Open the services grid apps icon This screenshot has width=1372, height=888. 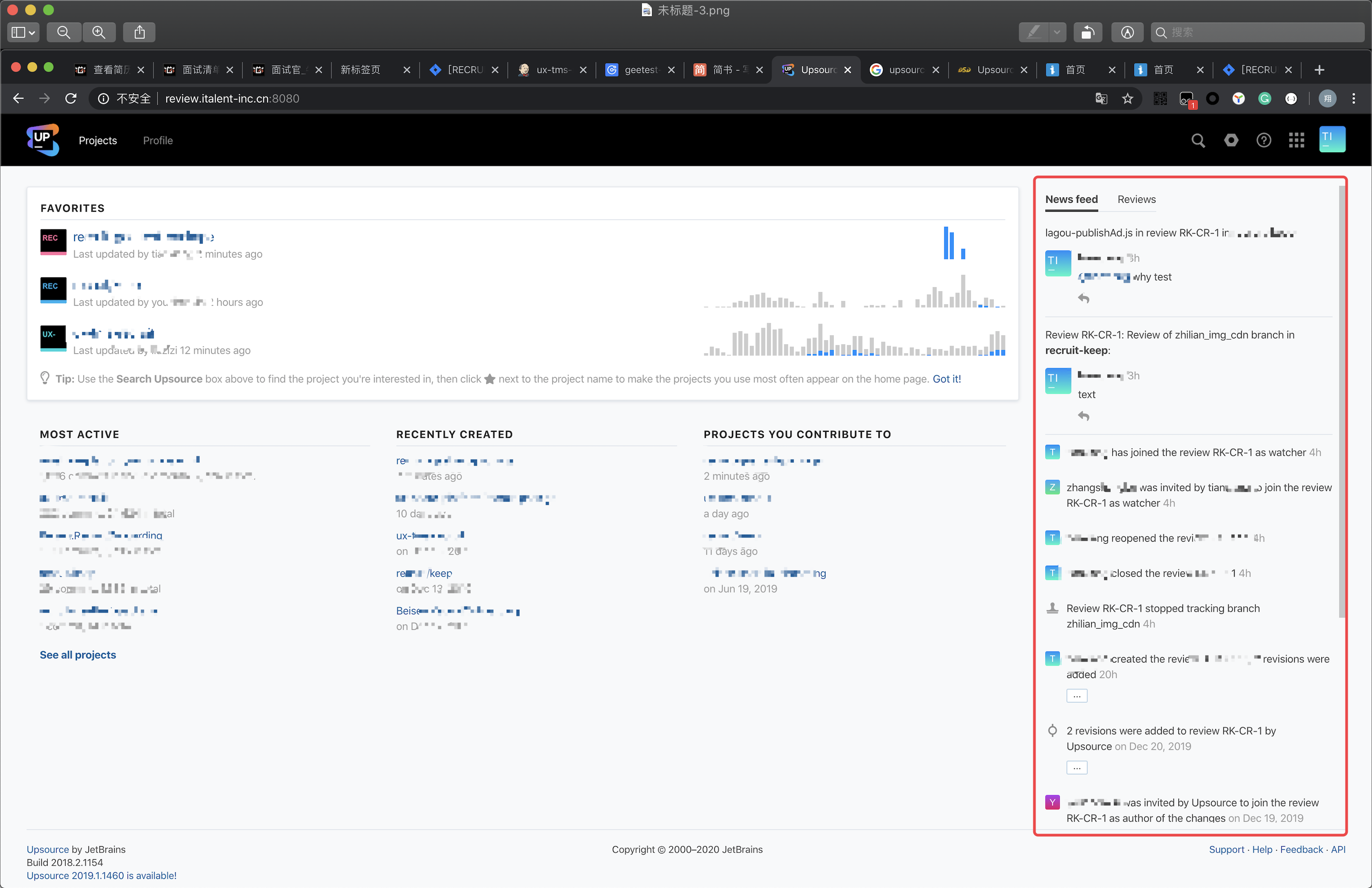(x=1297, y=140)
